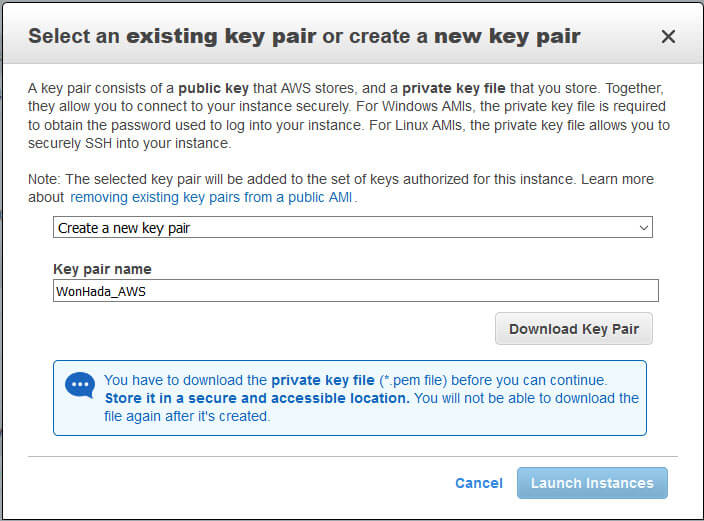This screenshot has width=704, height=521.
Task: Click 'Store it in a secure' bold text
Action: click(257, 398)
